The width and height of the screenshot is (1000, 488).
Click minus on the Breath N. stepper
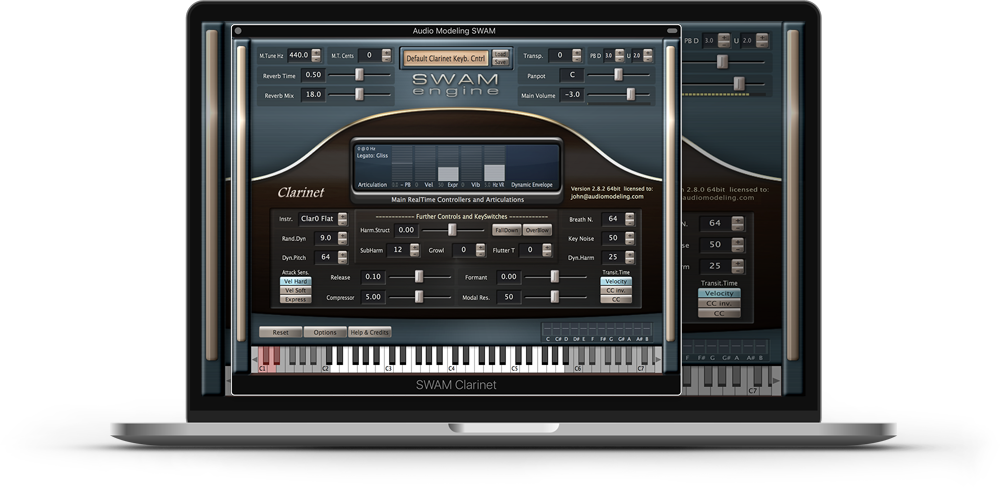point(630,222)
